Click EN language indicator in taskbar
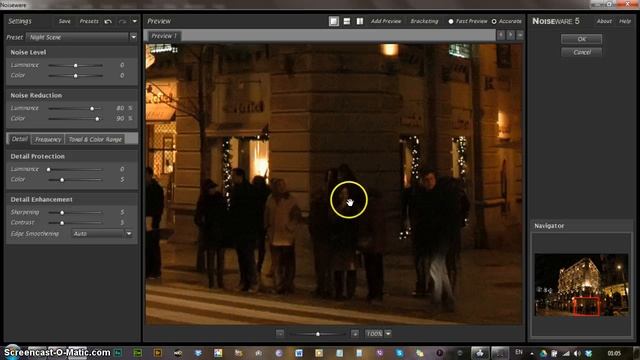 pyautogui.click(x=519, y=352)
